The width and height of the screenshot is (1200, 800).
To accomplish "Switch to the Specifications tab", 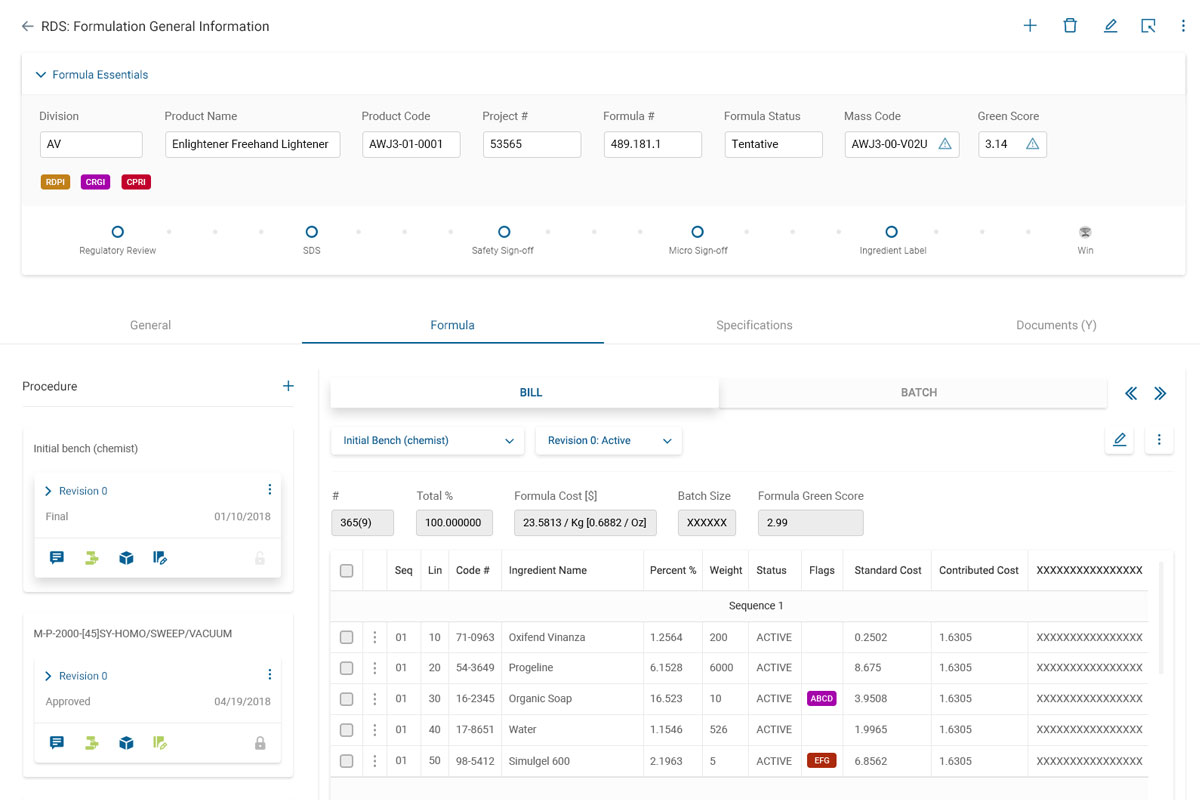I will pyautogui.click(x=754, y=325).
